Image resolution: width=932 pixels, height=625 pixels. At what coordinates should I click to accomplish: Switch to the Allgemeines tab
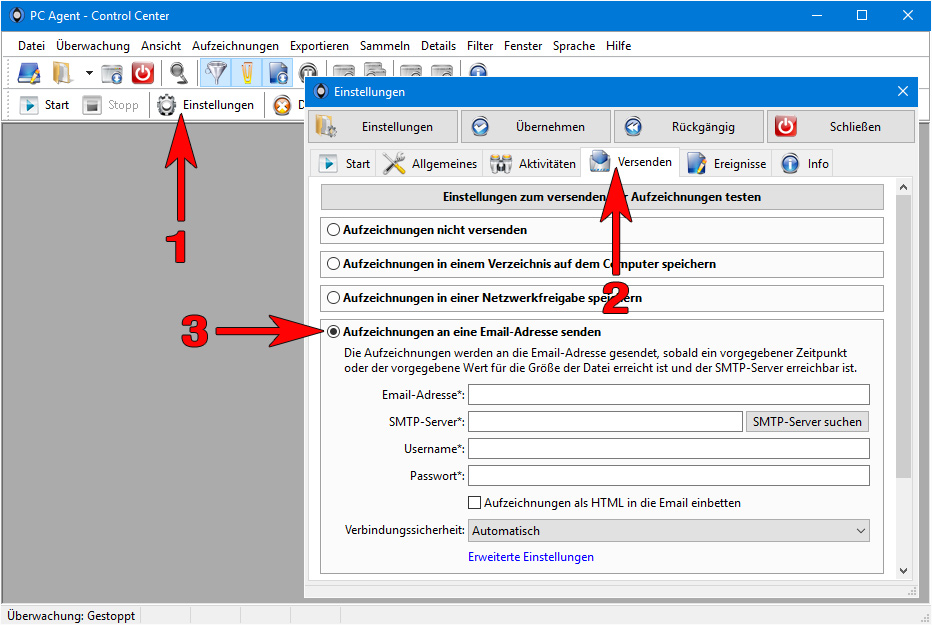430,163
